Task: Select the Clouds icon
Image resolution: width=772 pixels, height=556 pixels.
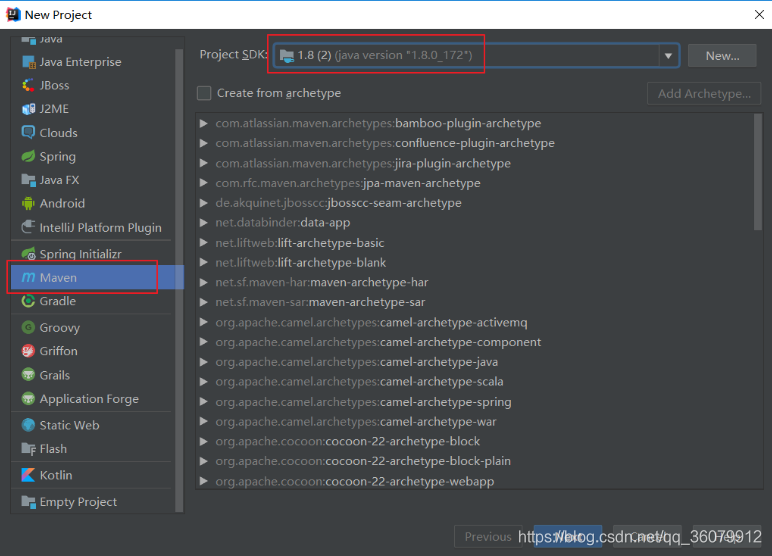Action: coord(29,132)
